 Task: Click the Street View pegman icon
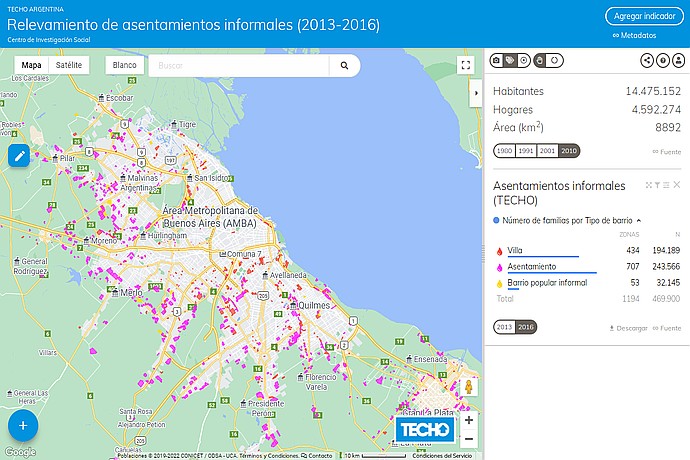coord(469,386)
